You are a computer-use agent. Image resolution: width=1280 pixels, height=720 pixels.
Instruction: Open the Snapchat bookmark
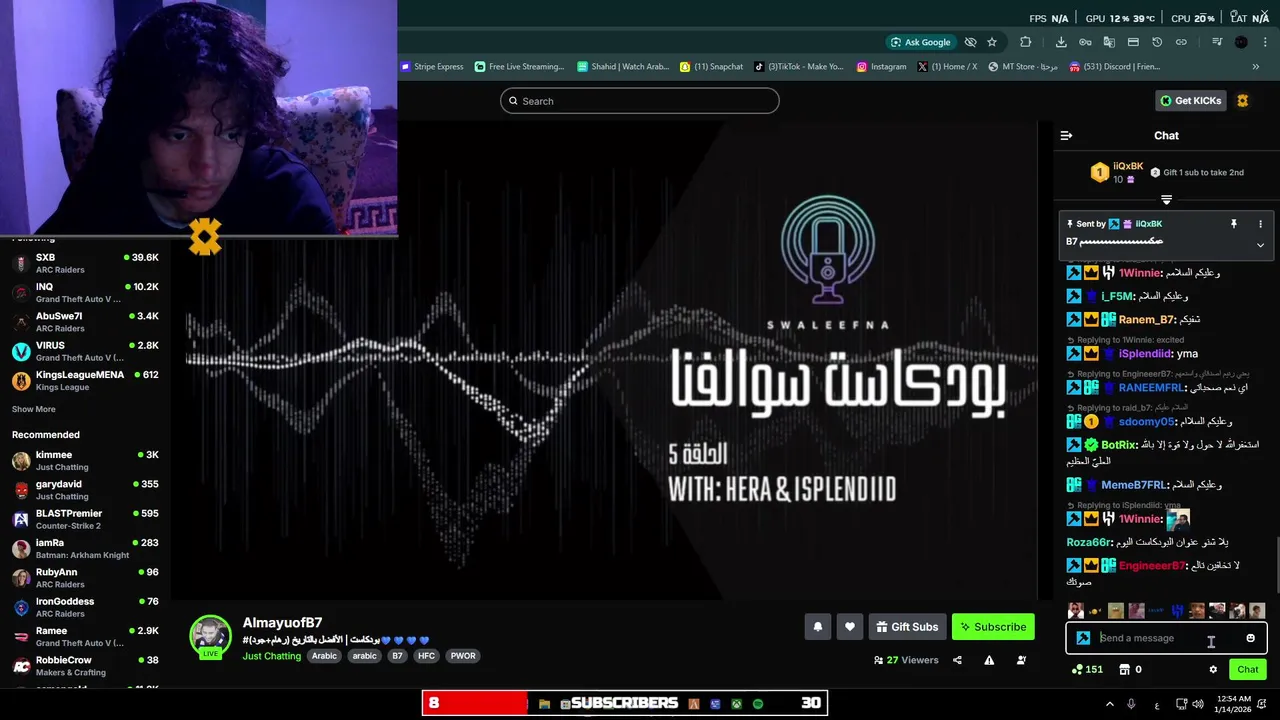pyautogui.click(x=712, y=67)
